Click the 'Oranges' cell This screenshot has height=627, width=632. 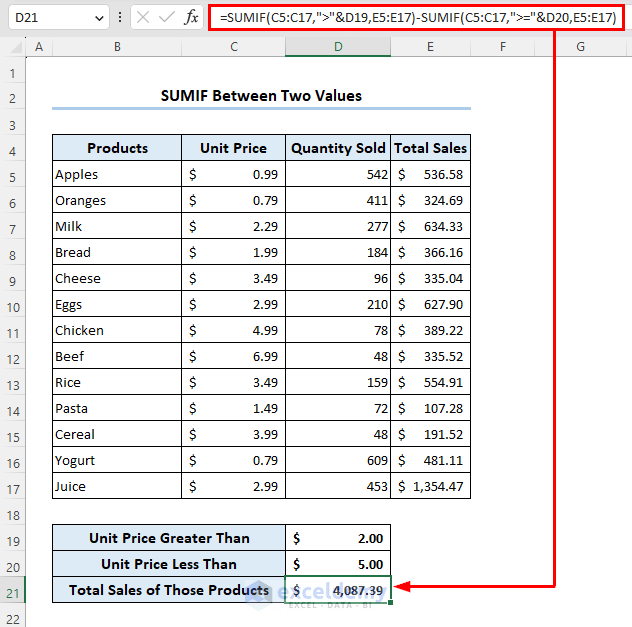click(117, 200)
